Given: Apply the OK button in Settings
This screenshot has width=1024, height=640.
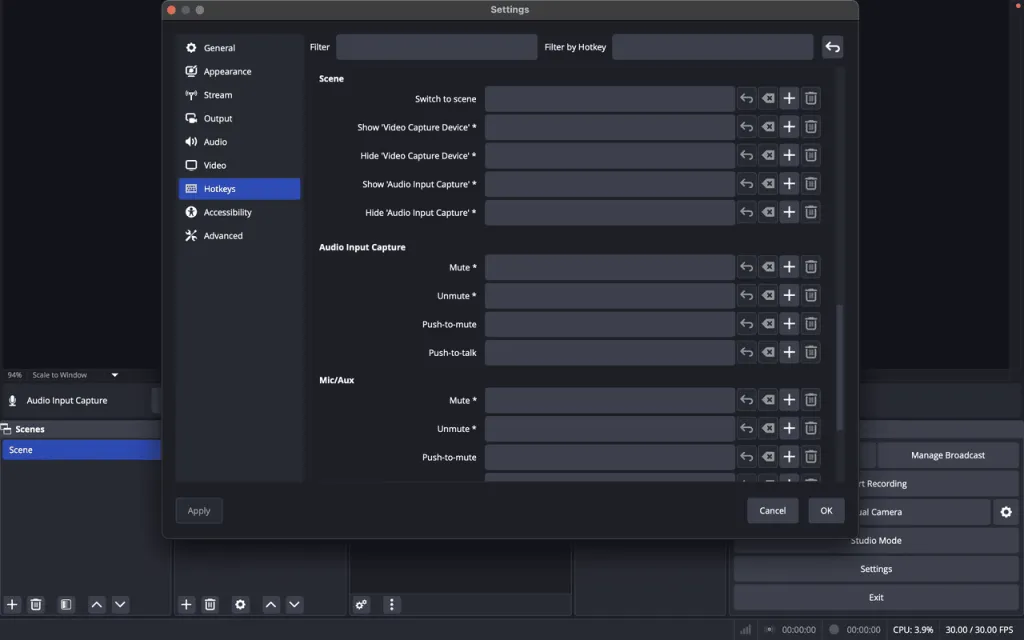Looking at the screenshot, I should [826, 511].
